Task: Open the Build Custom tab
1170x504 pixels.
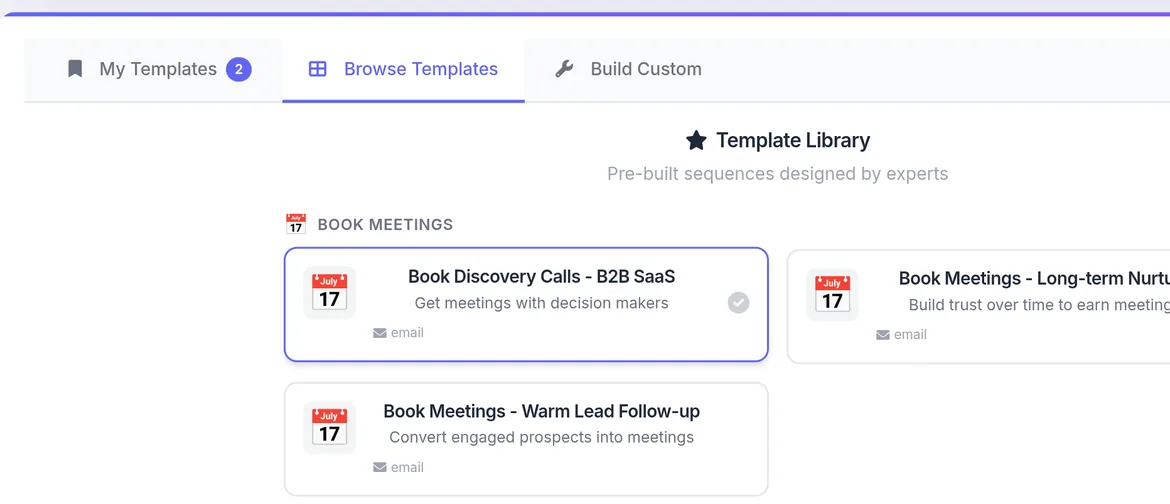Action: click(x=645, y=69)
